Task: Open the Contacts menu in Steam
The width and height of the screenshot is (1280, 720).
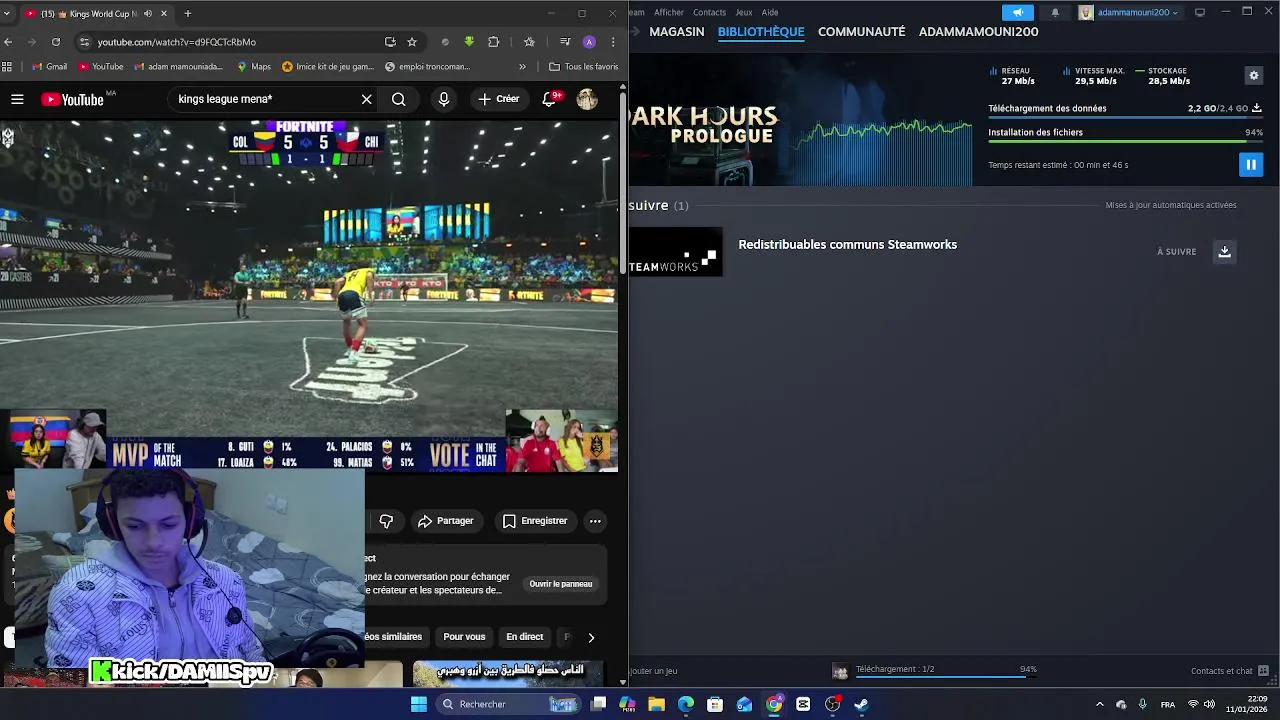Action: (709, 12)
